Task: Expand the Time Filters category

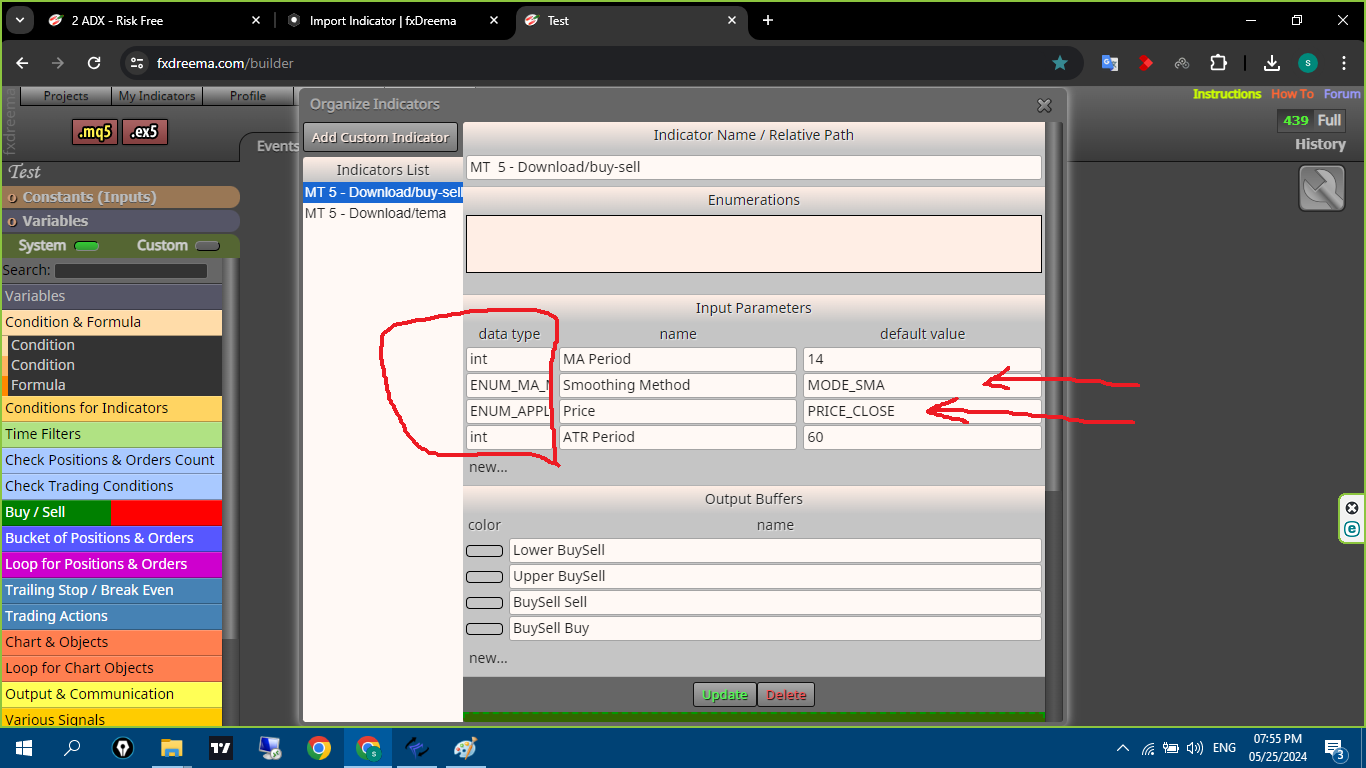Action: pyautogui.click(x=112, y=434)
